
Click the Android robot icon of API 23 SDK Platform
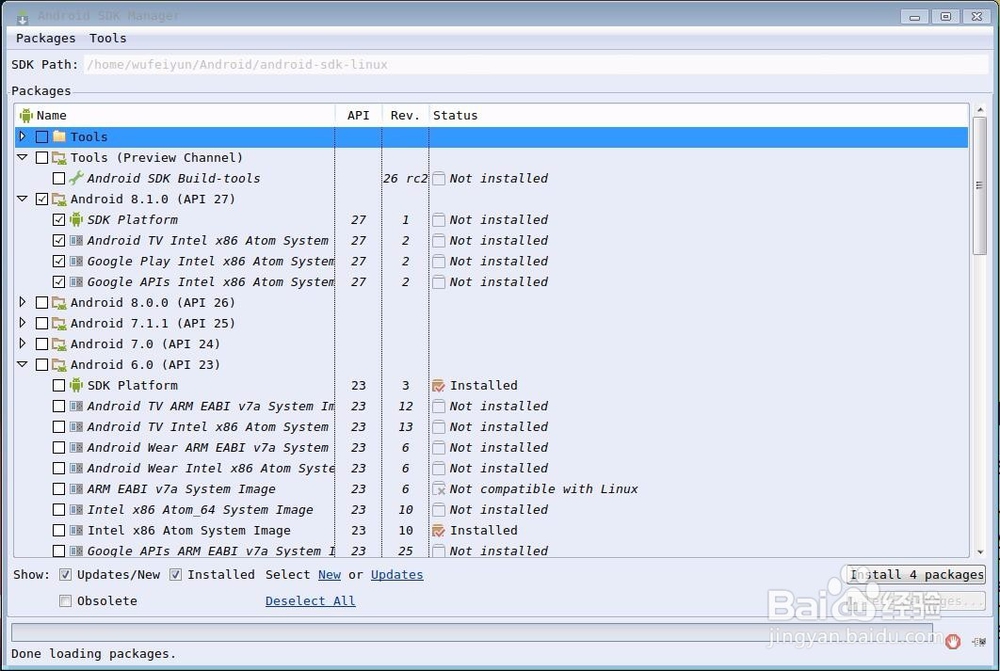[76, 385]
